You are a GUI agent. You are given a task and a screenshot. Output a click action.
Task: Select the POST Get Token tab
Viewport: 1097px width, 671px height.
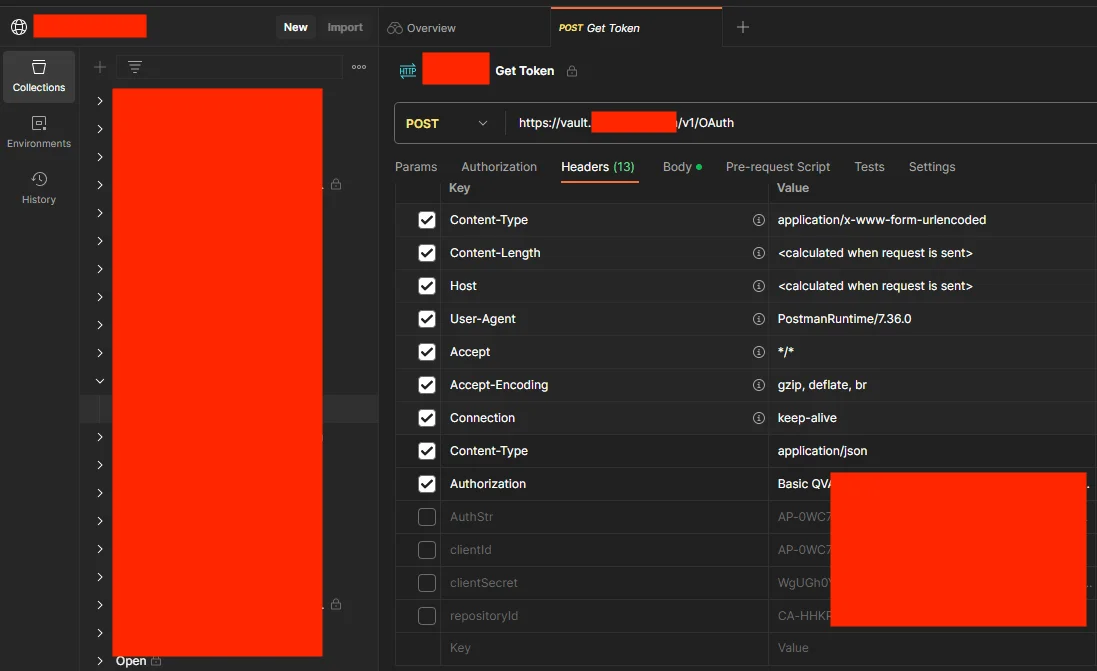(x=636, y=28)
